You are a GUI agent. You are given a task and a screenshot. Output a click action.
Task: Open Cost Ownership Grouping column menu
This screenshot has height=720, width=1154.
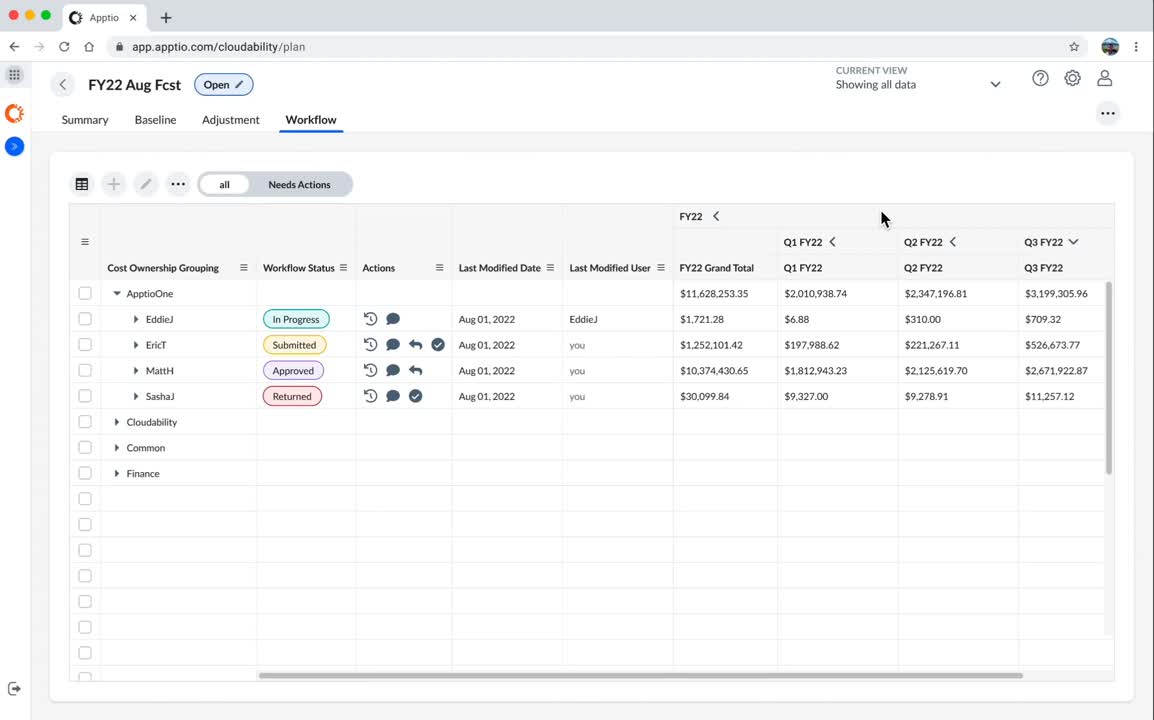coord(244,268)
